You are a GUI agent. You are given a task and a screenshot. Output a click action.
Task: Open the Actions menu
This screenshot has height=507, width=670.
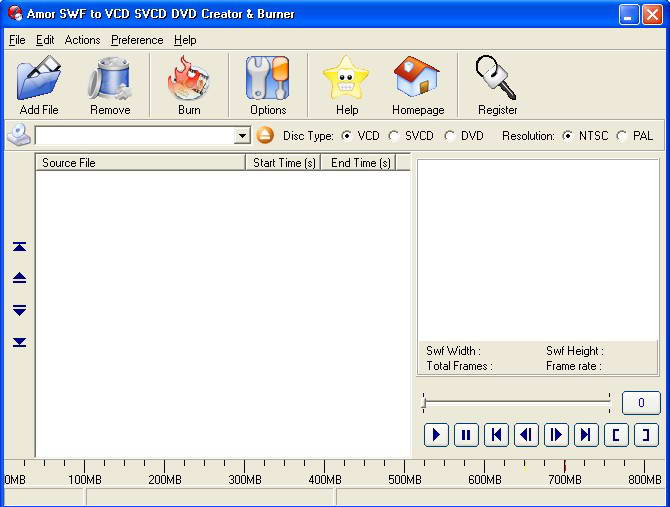click(x=82, y=40)
